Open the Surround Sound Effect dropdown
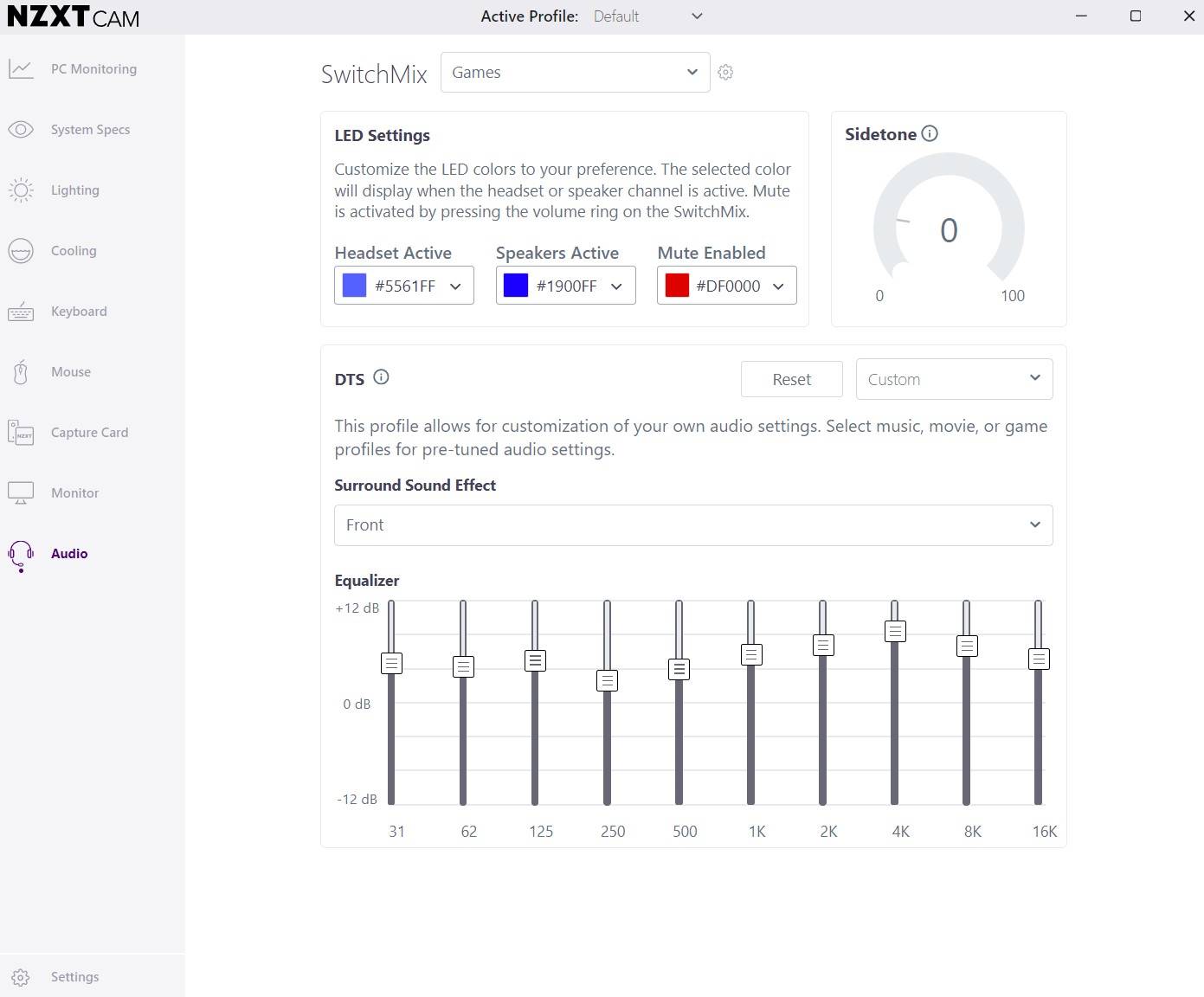The image size is (1204, 997). (x=692, y=525)
